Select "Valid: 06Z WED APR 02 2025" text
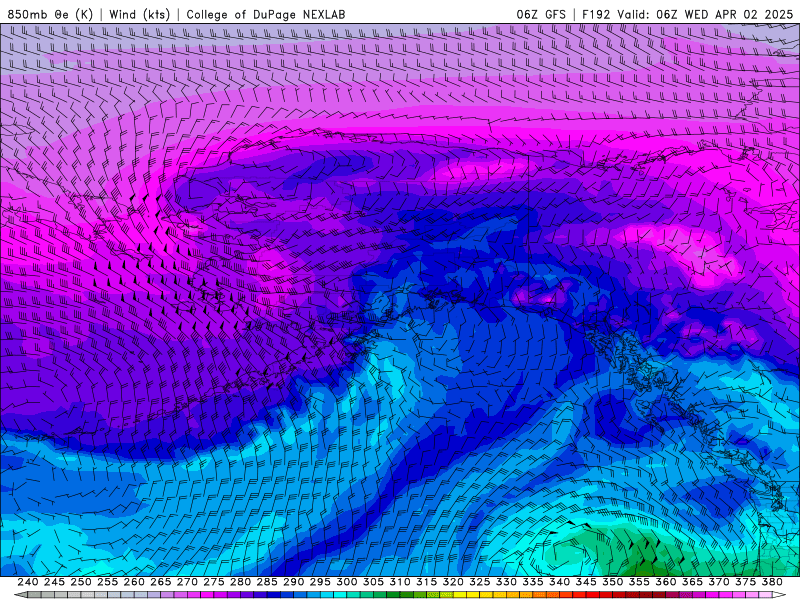The image size is (800, 600). (x=705, y=14)
